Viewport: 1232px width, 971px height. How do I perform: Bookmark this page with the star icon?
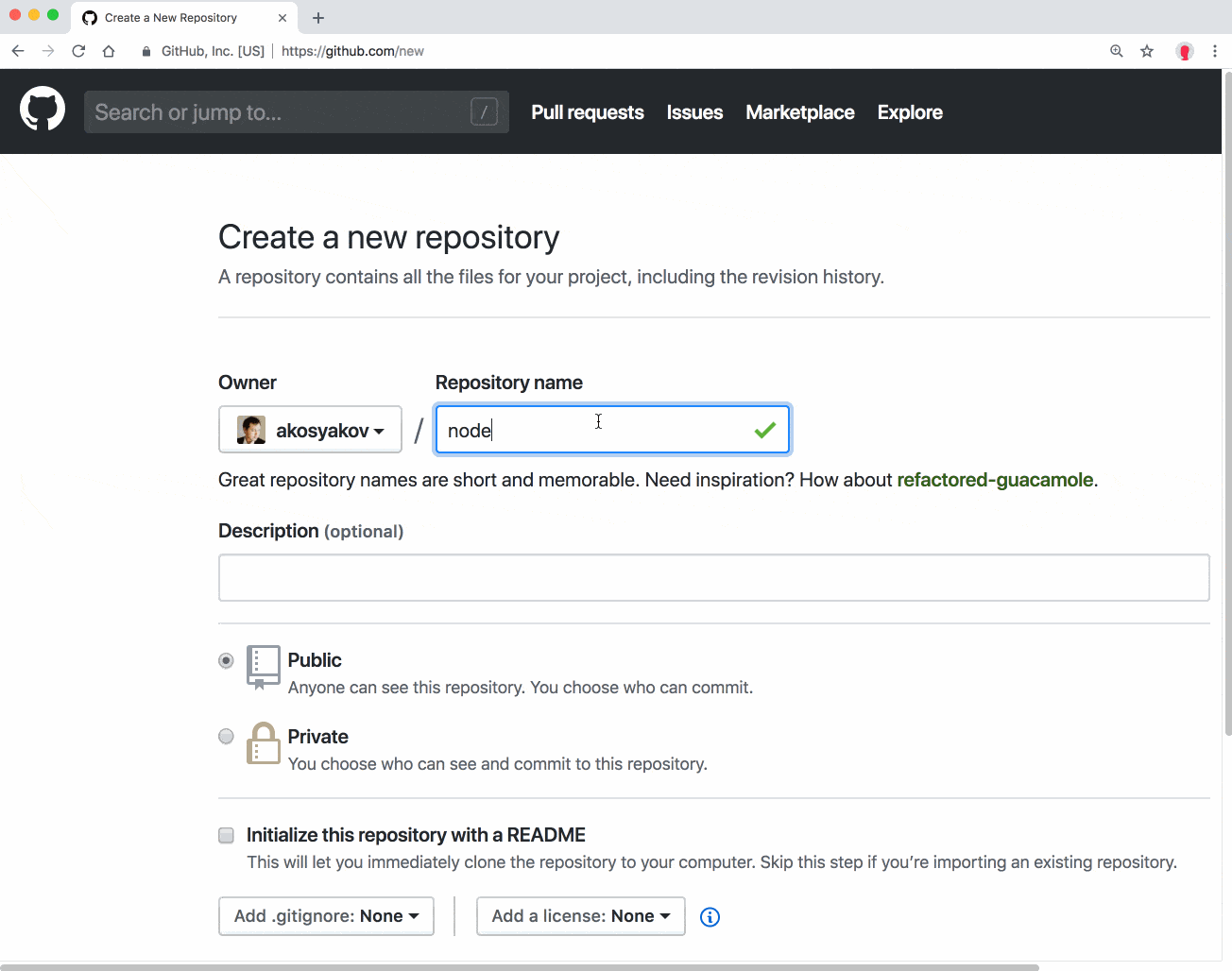(1146, 51)
